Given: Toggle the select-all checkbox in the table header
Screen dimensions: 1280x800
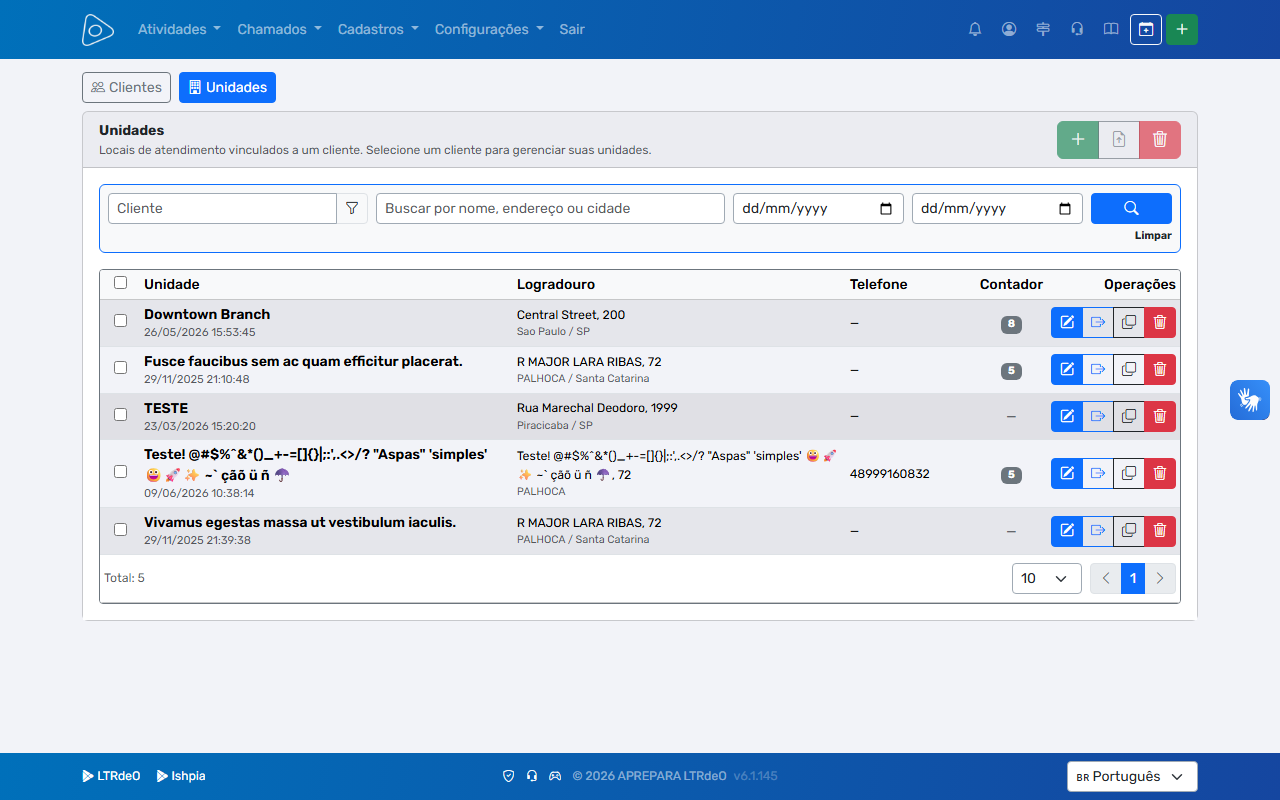Looking at the screenshot, I should pyautogui.click(x=121, y=283).
